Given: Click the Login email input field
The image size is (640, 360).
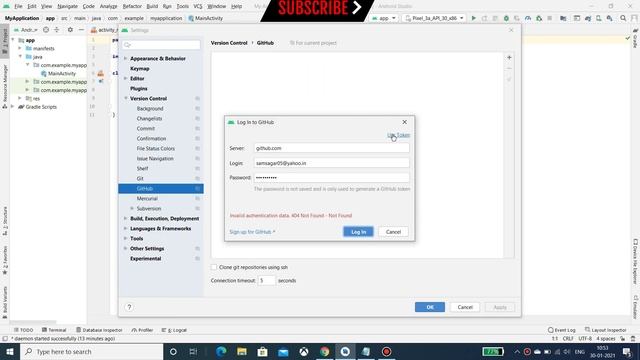Looking at the screenshot, I should coord(331,163).
